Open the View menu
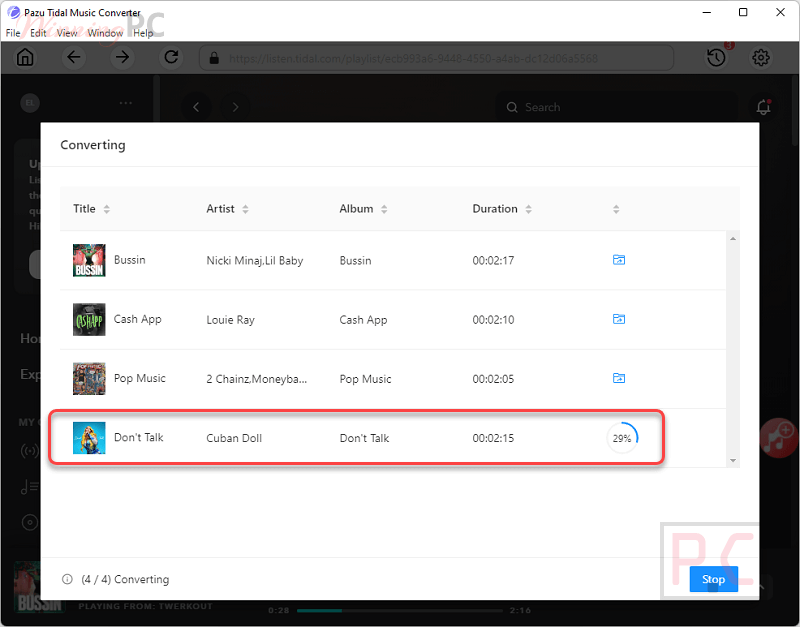The image size is (800, 627). [67, 33]
